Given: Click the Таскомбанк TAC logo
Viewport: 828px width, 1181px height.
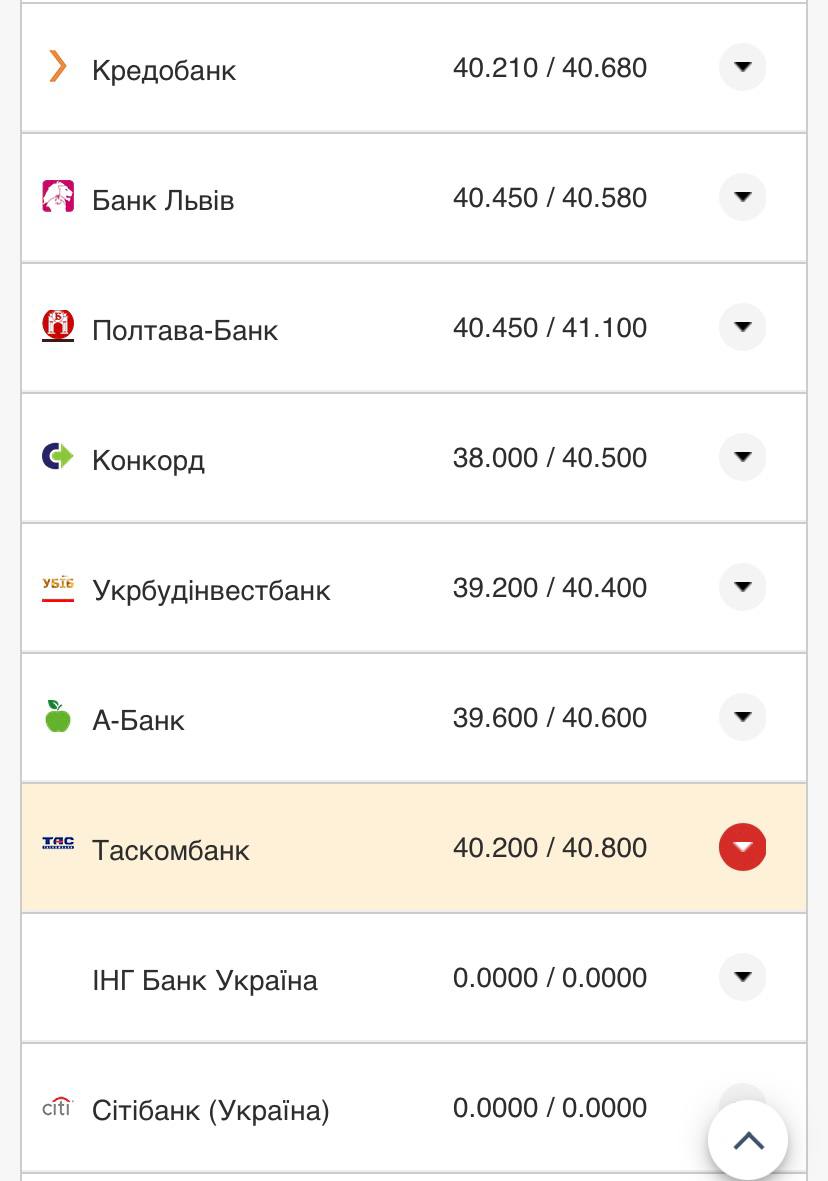Looking at the screenshot, I should click(x=58, y=844).
